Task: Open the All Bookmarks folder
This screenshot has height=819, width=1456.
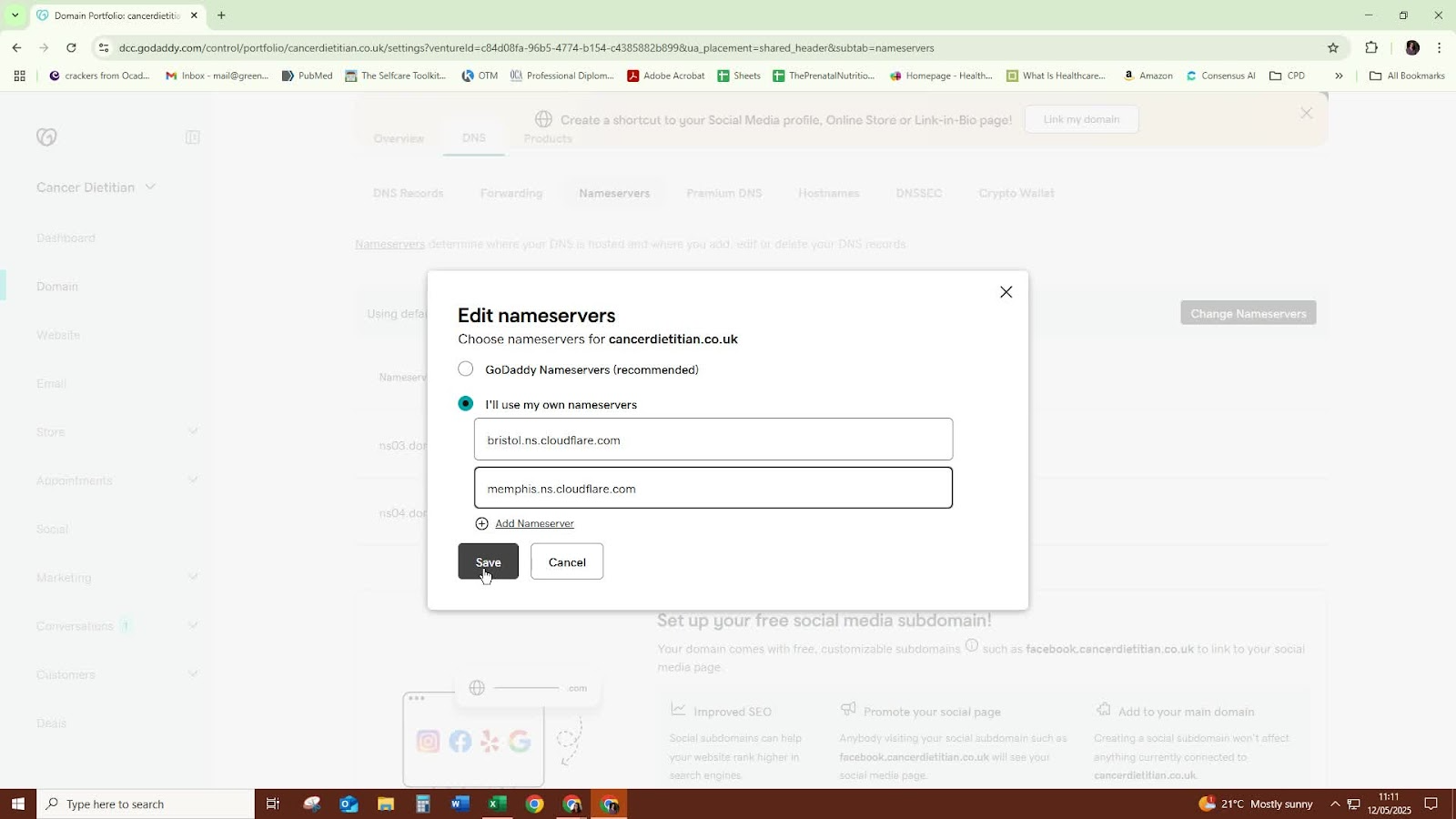Action: tap(1407, 76)
